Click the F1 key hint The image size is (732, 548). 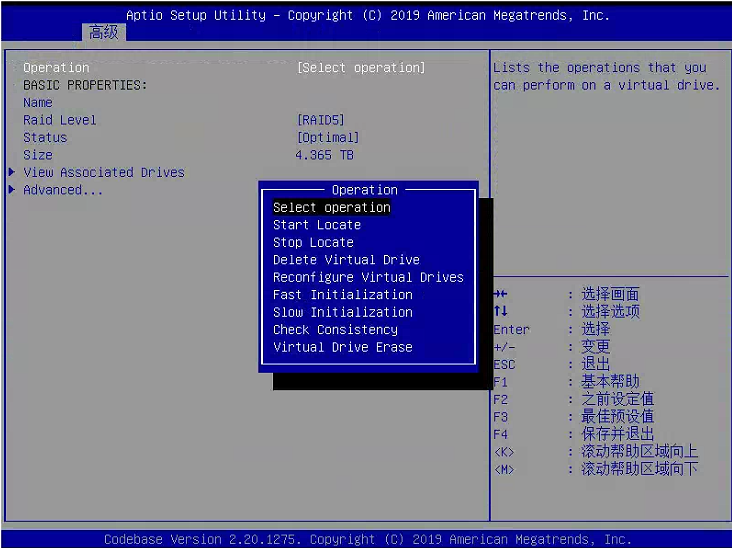pyautogui.click(x=500, y=382)
